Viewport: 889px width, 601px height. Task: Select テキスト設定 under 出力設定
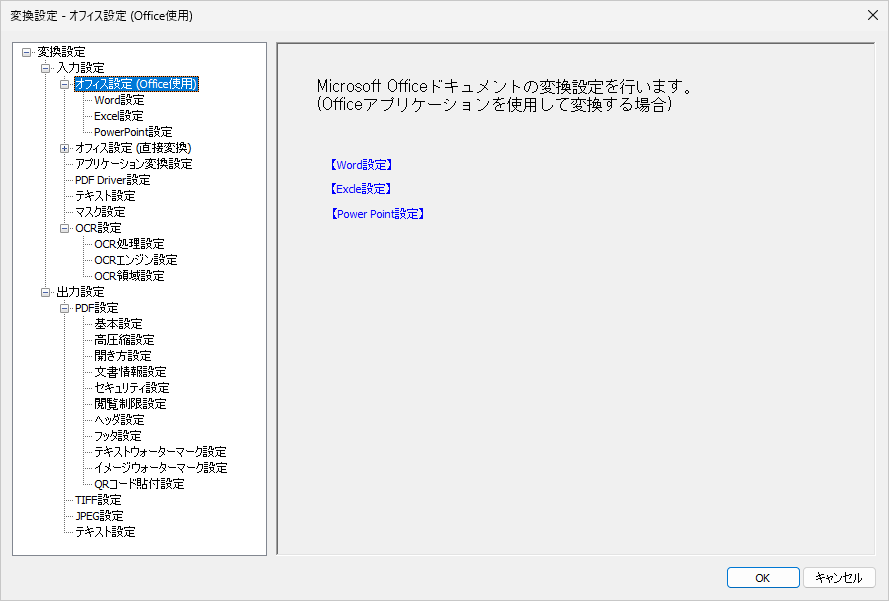click(105, 532)
